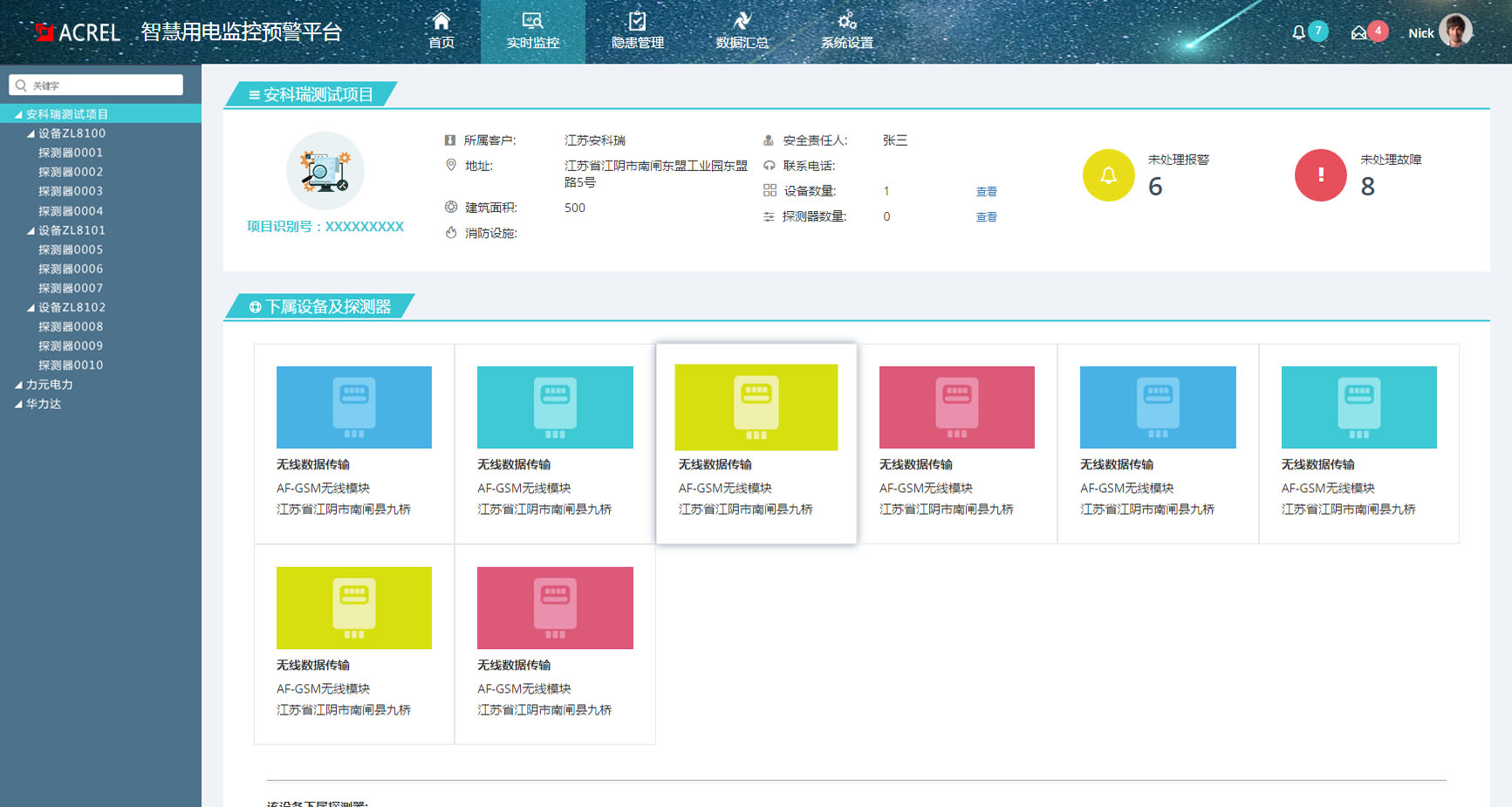Viewport: 1512px width, 807px height.
Task: Click the notification bell with badge 7
Action: pos(1299,33)
